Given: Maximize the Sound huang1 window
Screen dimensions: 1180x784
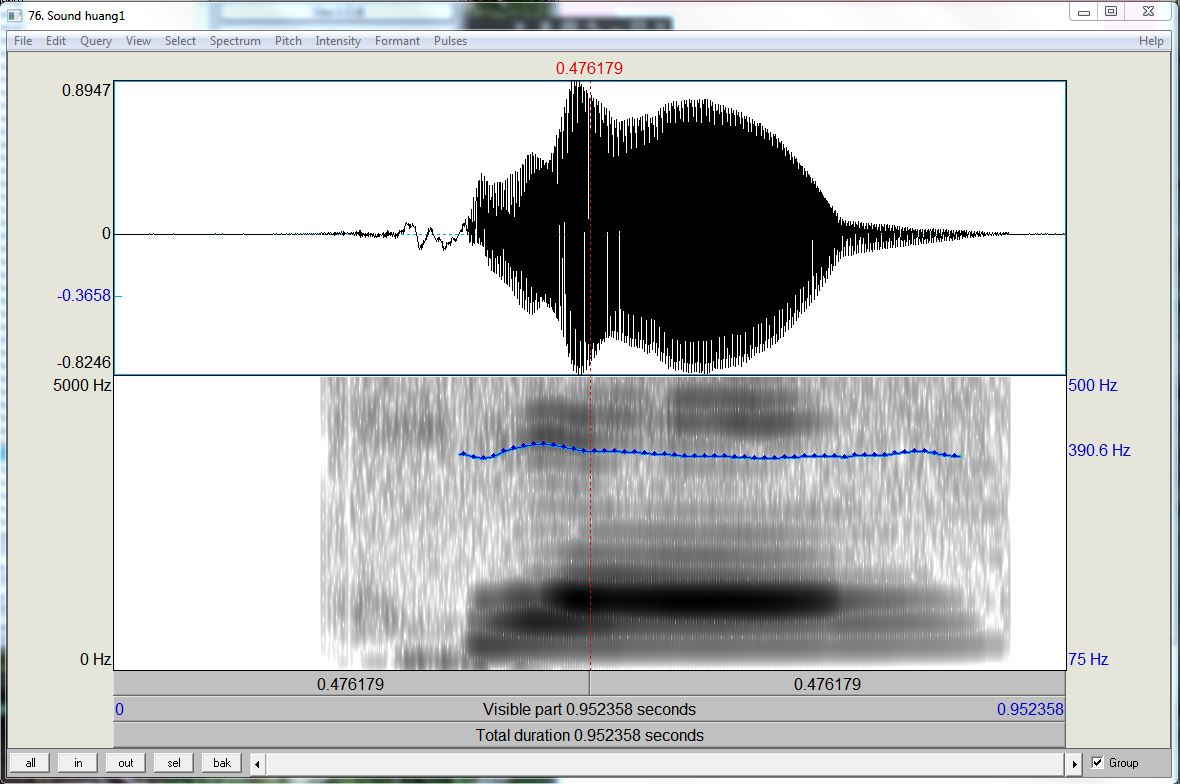Looking at the screenshot, I should point(1111,12).
